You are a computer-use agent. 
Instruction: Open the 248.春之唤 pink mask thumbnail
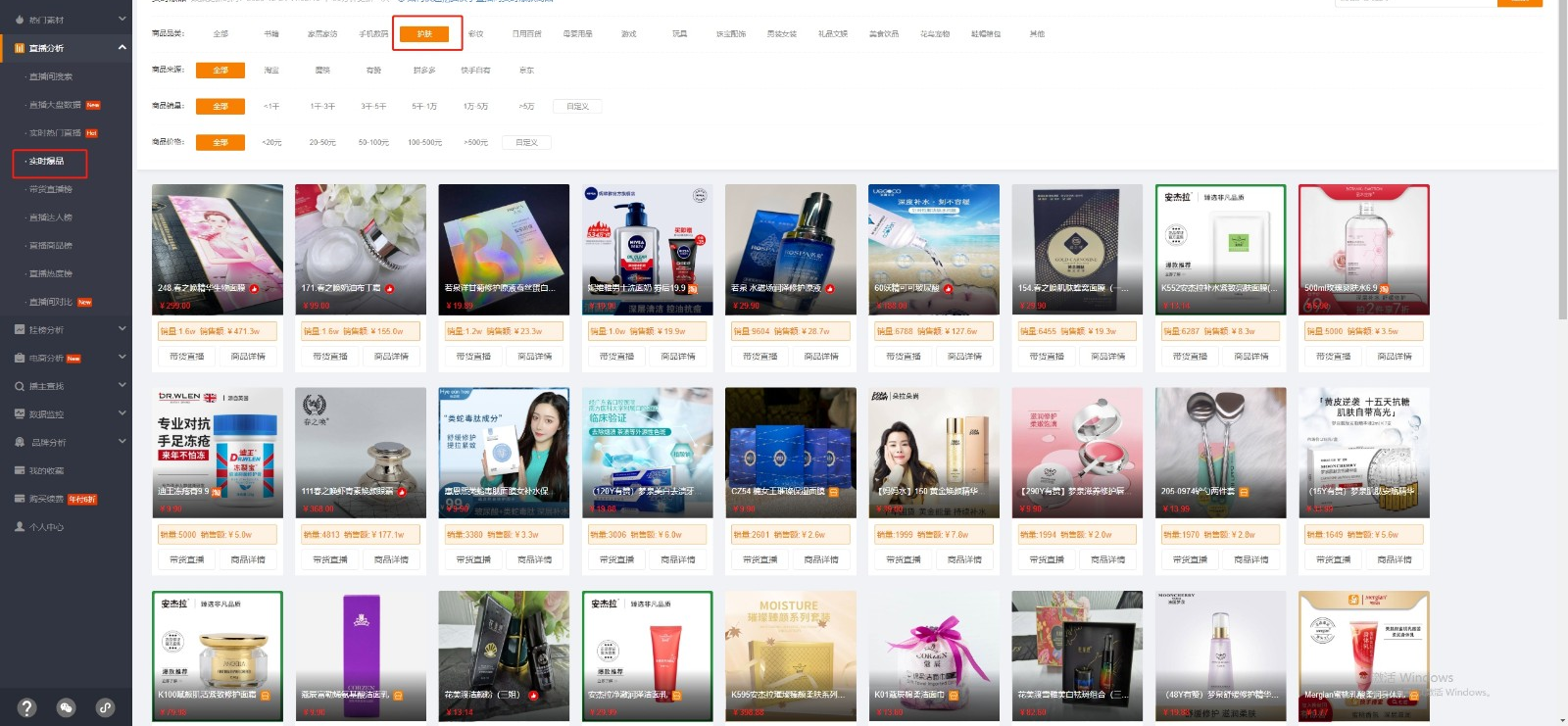coord(218,249)
